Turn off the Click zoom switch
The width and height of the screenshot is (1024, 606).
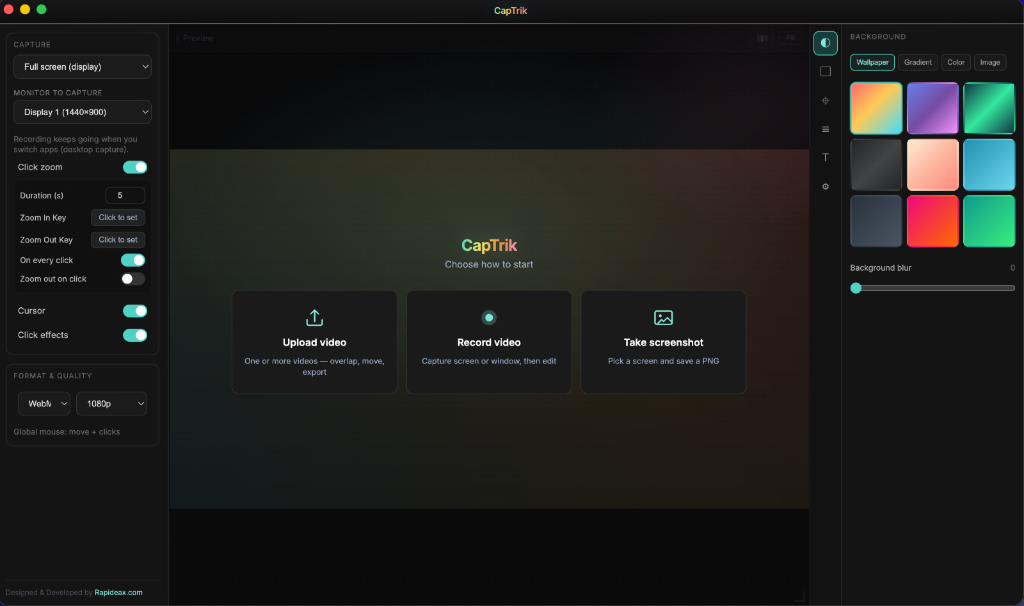[135, 167]
